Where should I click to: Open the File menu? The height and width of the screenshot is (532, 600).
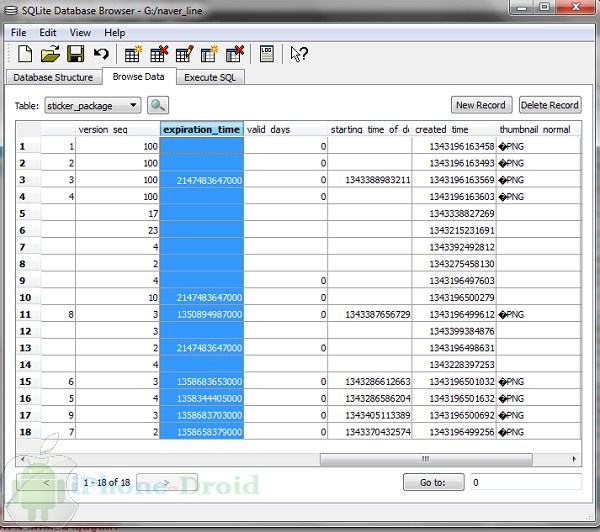point(18,33)
